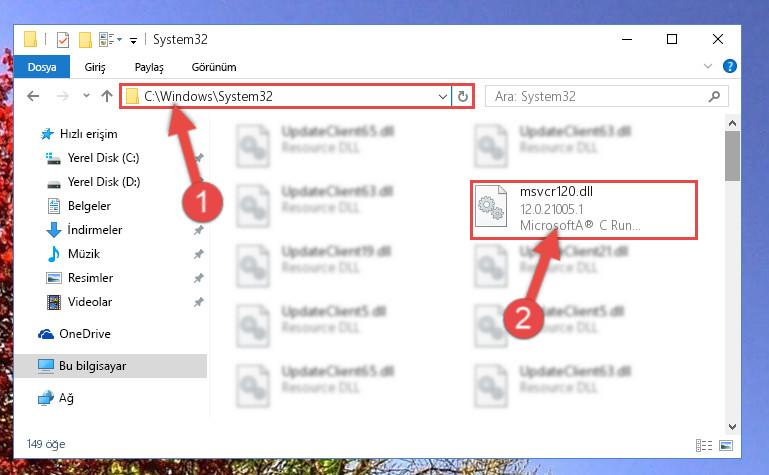Unpin Müzik using its pin icon

pos(198,254)
